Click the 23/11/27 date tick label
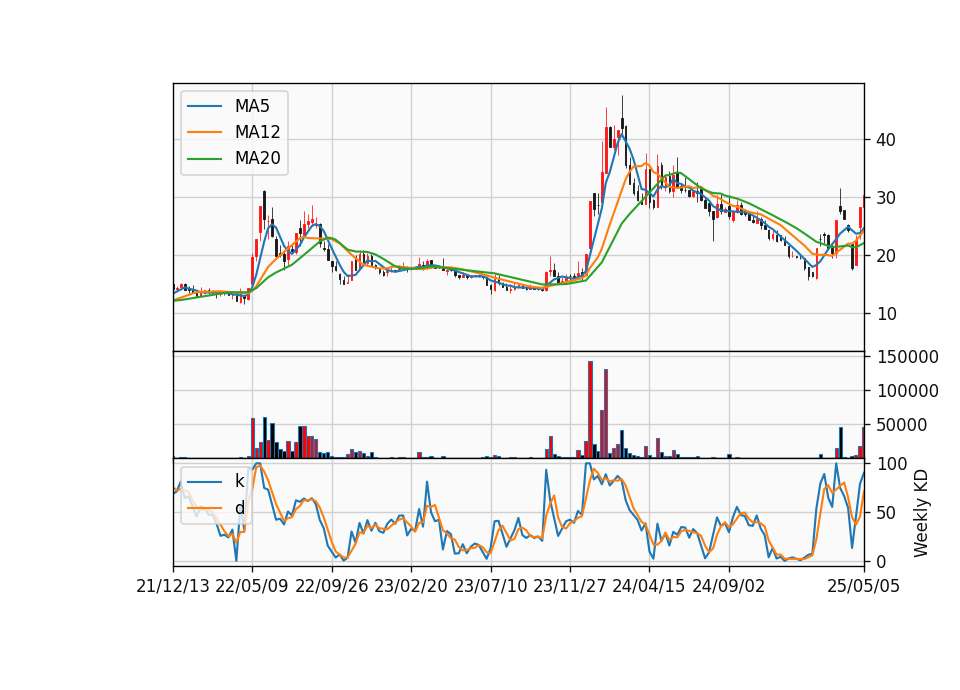 570,587
